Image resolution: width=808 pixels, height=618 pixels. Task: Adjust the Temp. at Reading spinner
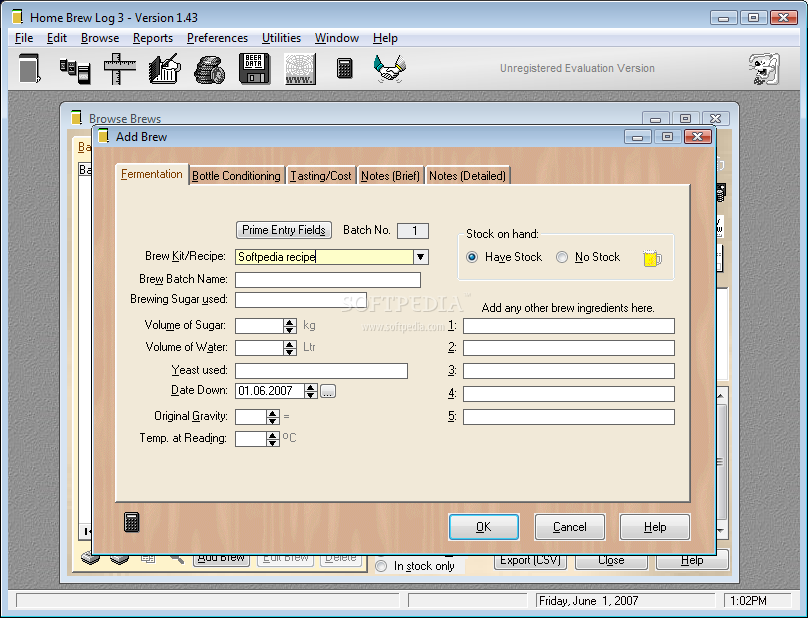pos(273,439)
